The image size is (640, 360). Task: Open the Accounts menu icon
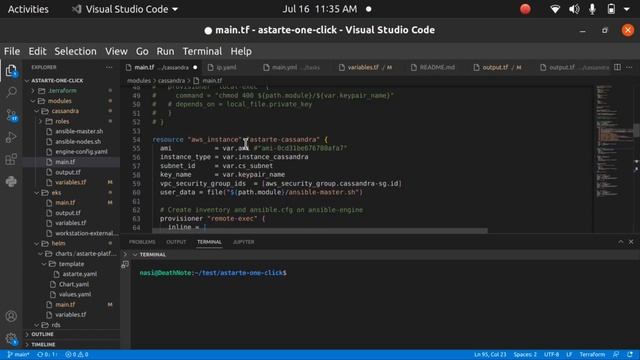point(11,316)
